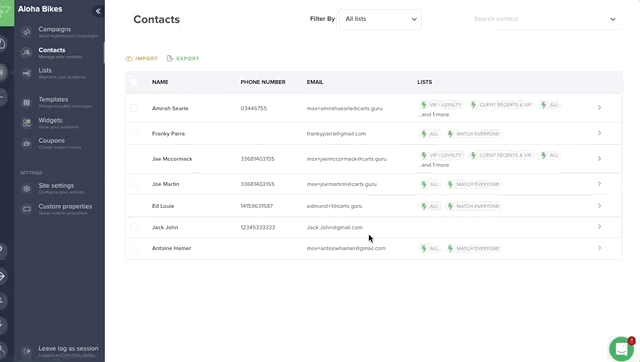Click the name Joe Mccormack
The width and height of the screenshot is (640, 362).
[x=172, y=159]
